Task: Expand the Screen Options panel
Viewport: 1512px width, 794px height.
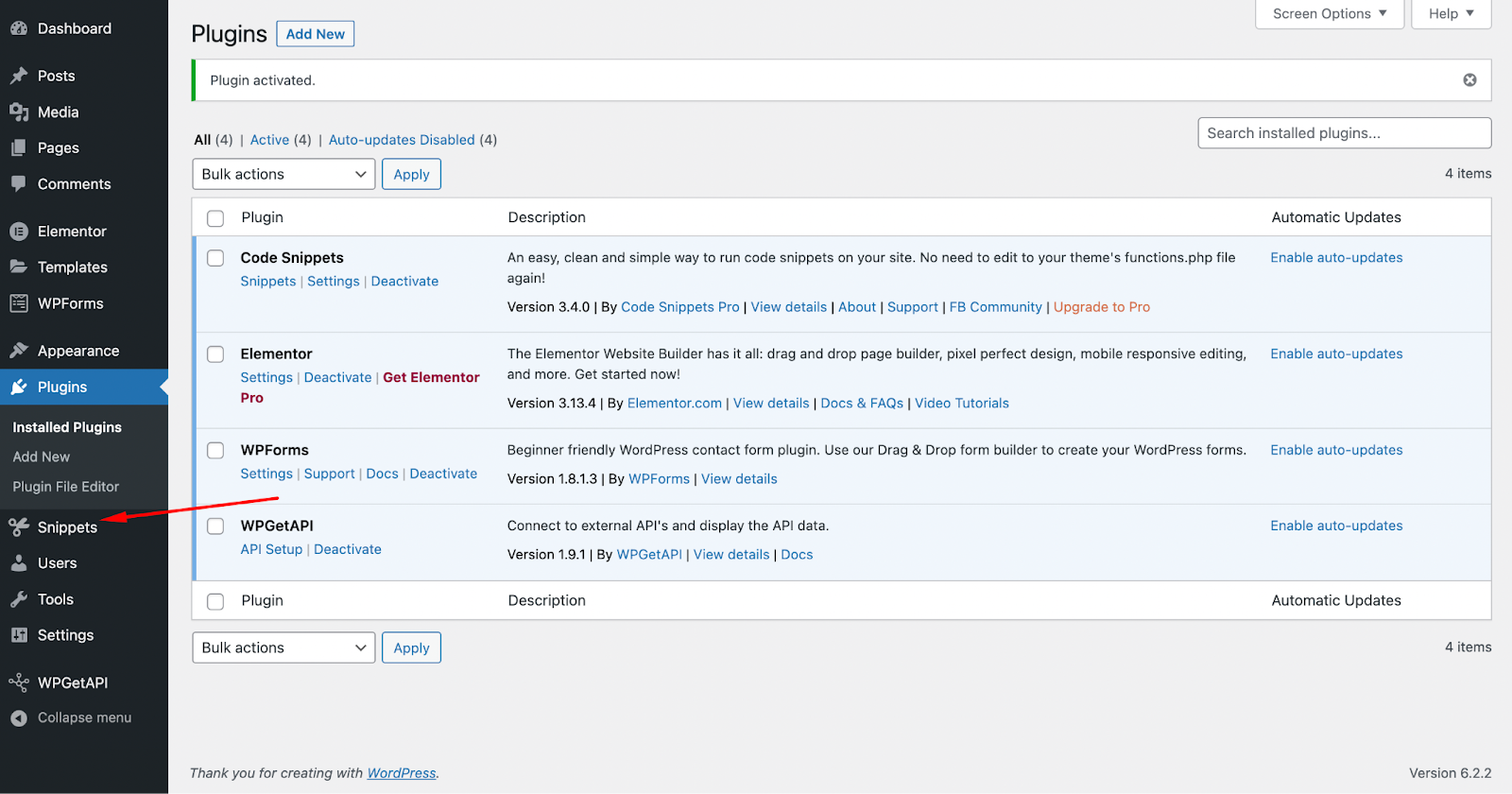Action: tap(1330, 13)
